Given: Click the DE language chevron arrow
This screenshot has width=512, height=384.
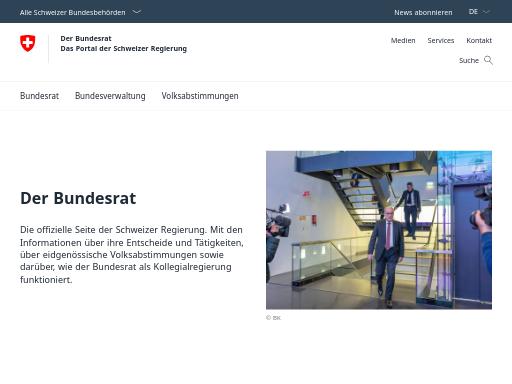Looking at the screenshot, I should tap(486, 12).
